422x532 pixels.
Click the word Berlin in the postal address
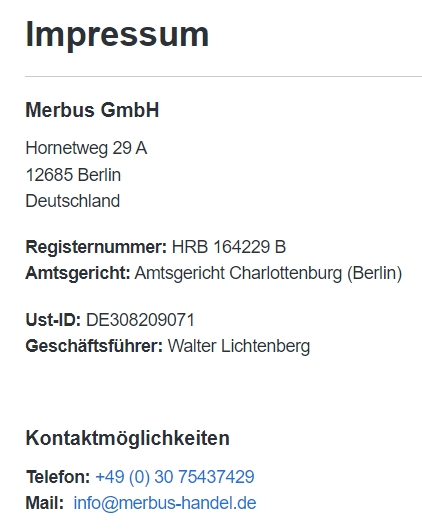coord(99,175)
